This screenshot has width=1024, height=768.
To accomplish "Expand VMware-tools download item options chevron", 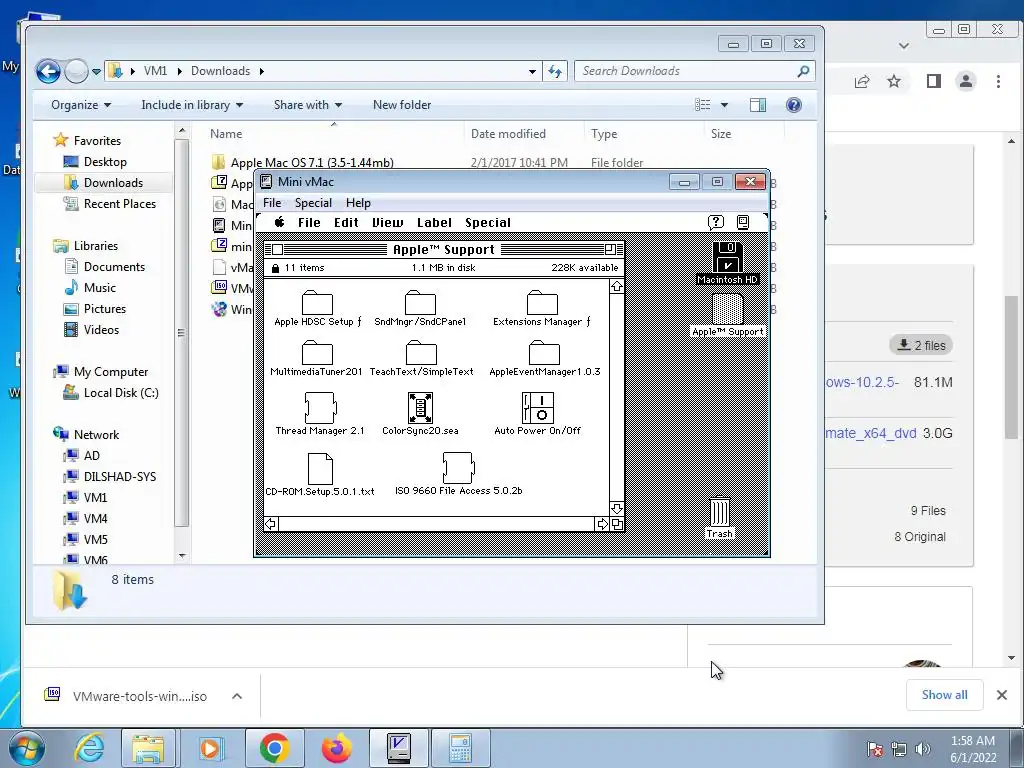I will click(236, 696).
